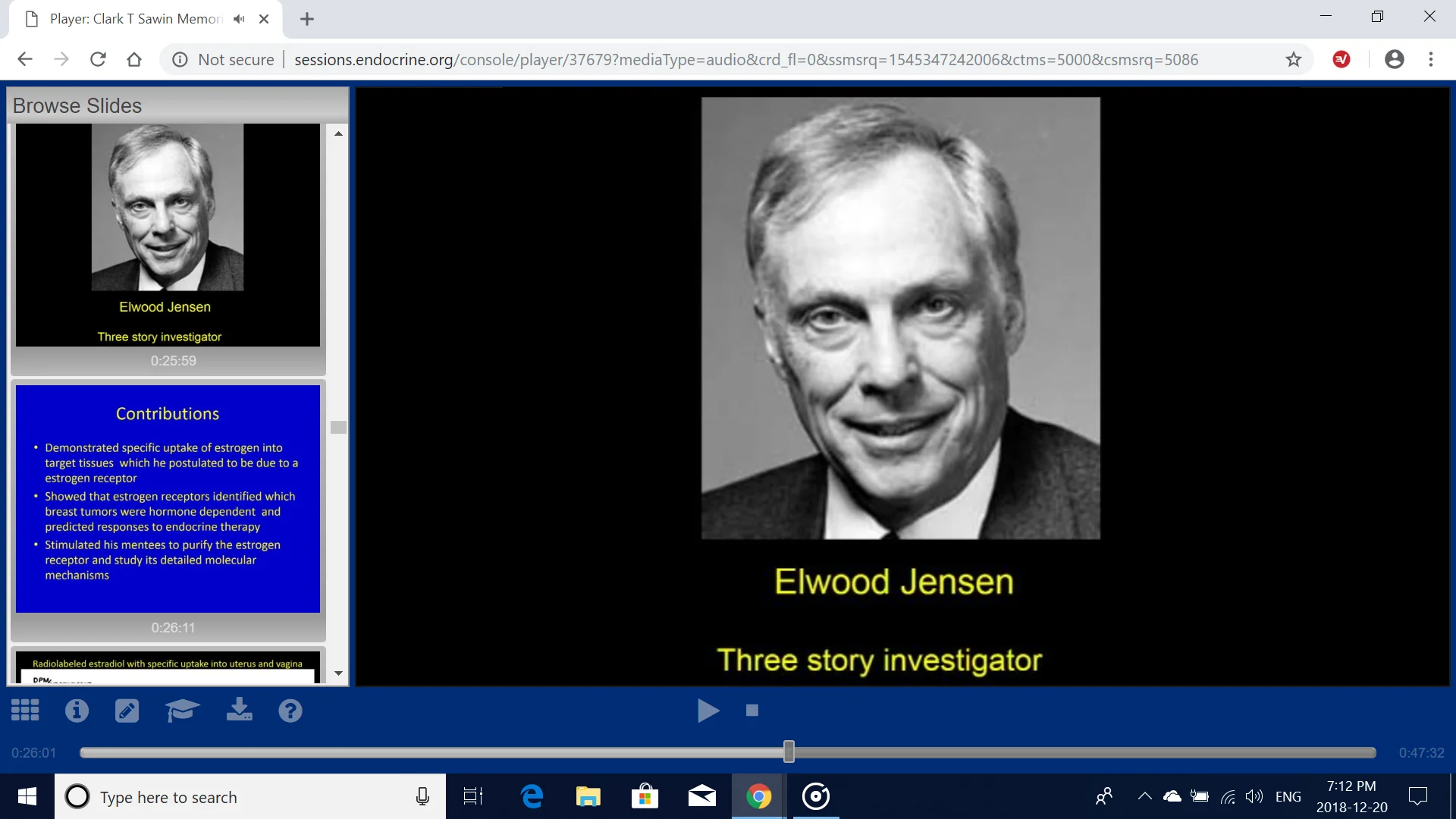
Task: Select the Radiolabeled estradiol slide thumbnail
Action: [x=168, y=667]
